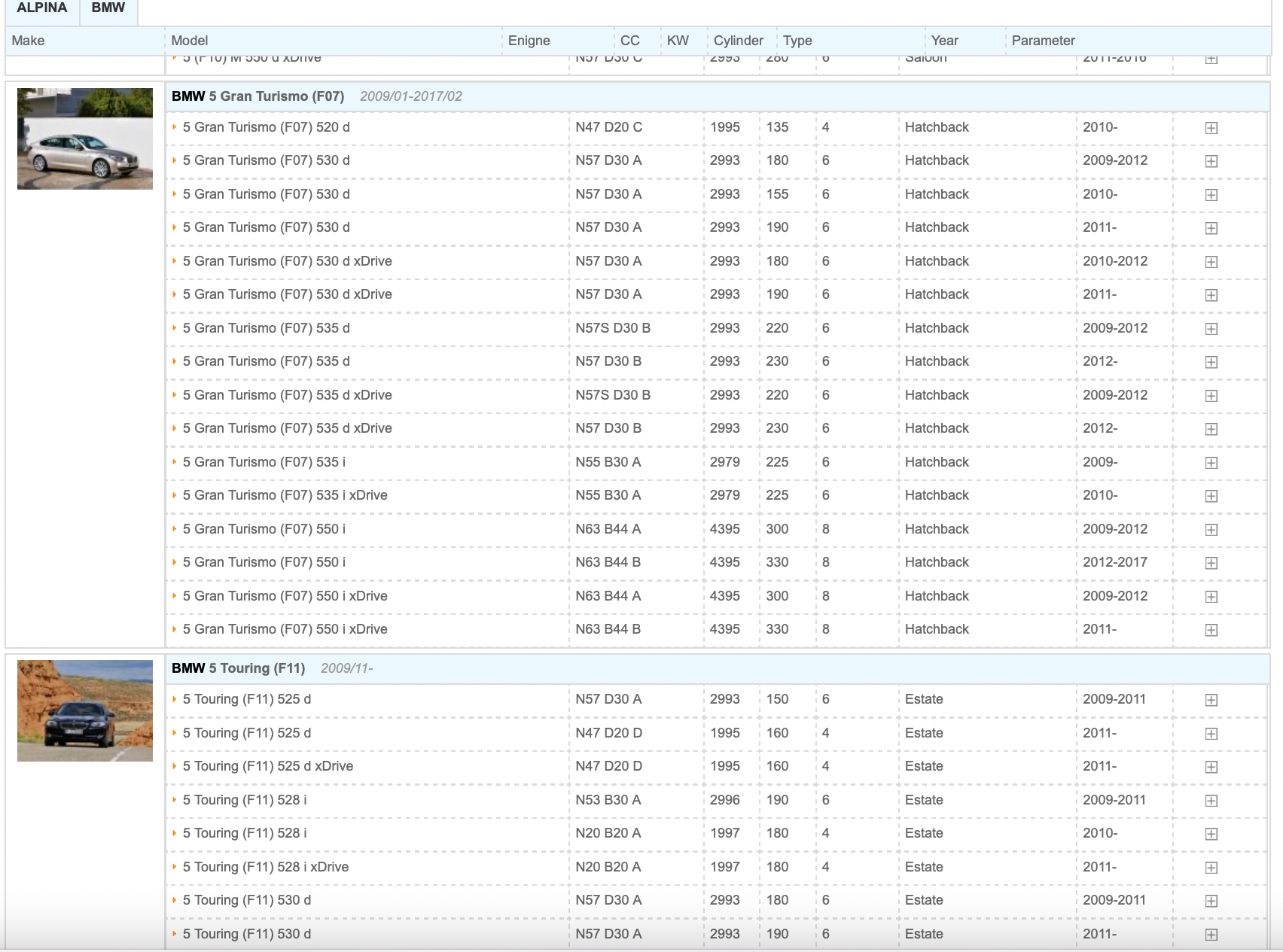This screenshot has width=1283, height=952.
Task: Switch to the ALPINA tab
Action: point(42,8)
